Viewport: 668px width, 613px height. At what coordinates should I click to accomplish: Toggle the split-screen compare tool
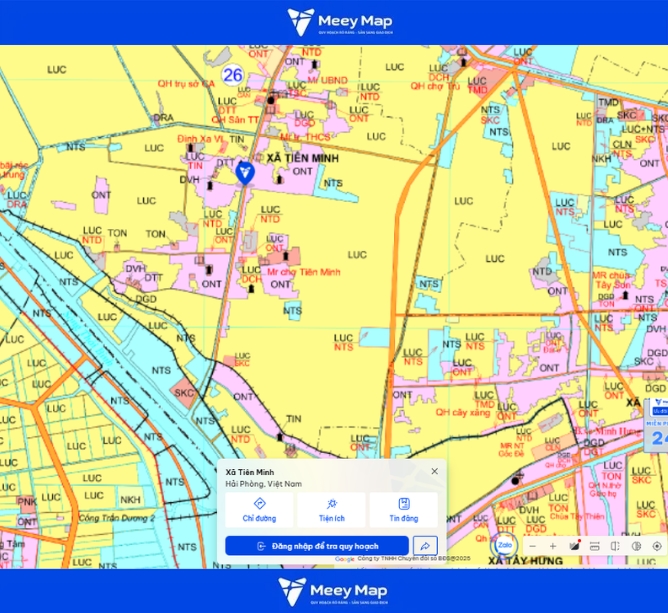point(615,546)
